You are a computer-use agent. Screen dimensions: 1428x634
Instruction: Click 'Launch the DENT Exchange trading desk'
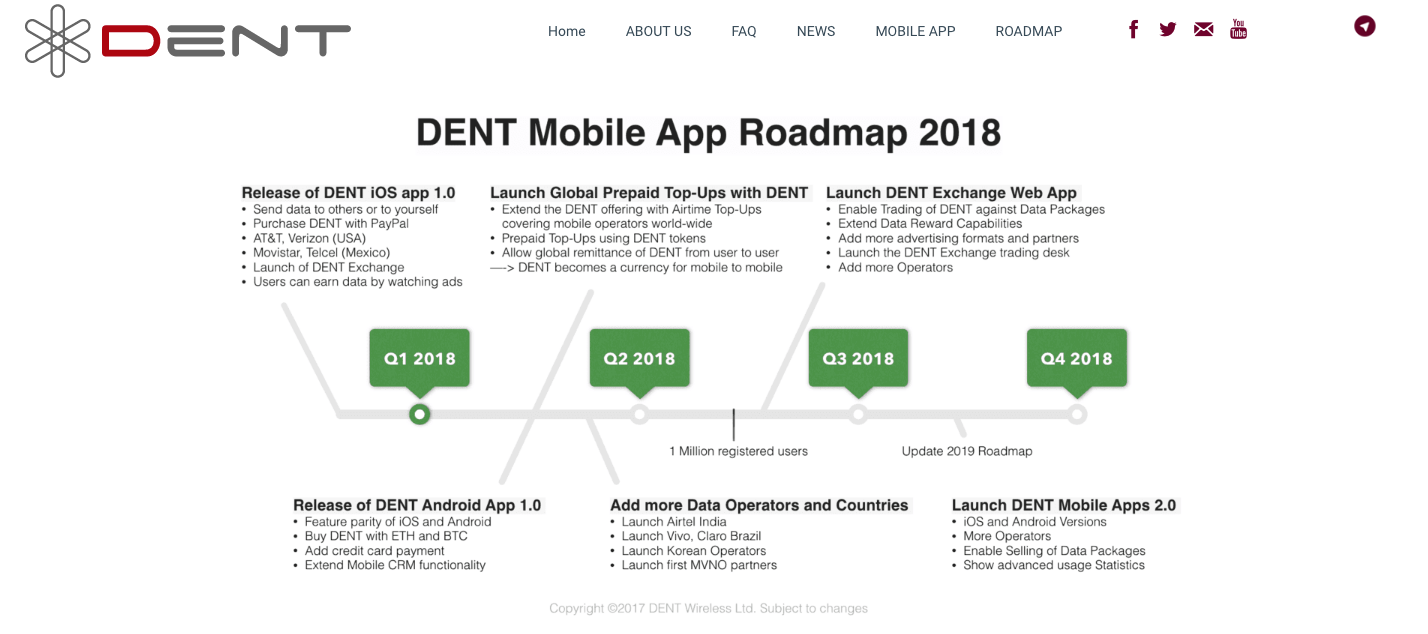(954, 253)
